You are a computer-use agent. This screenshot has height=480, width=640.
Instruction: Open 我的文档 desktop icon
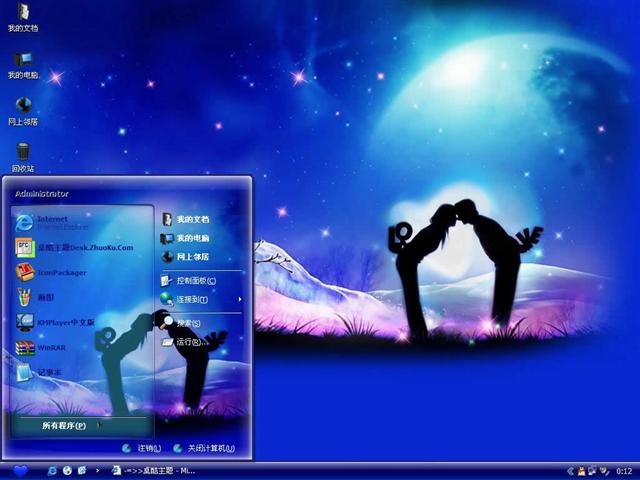click(x=23, y=16)
